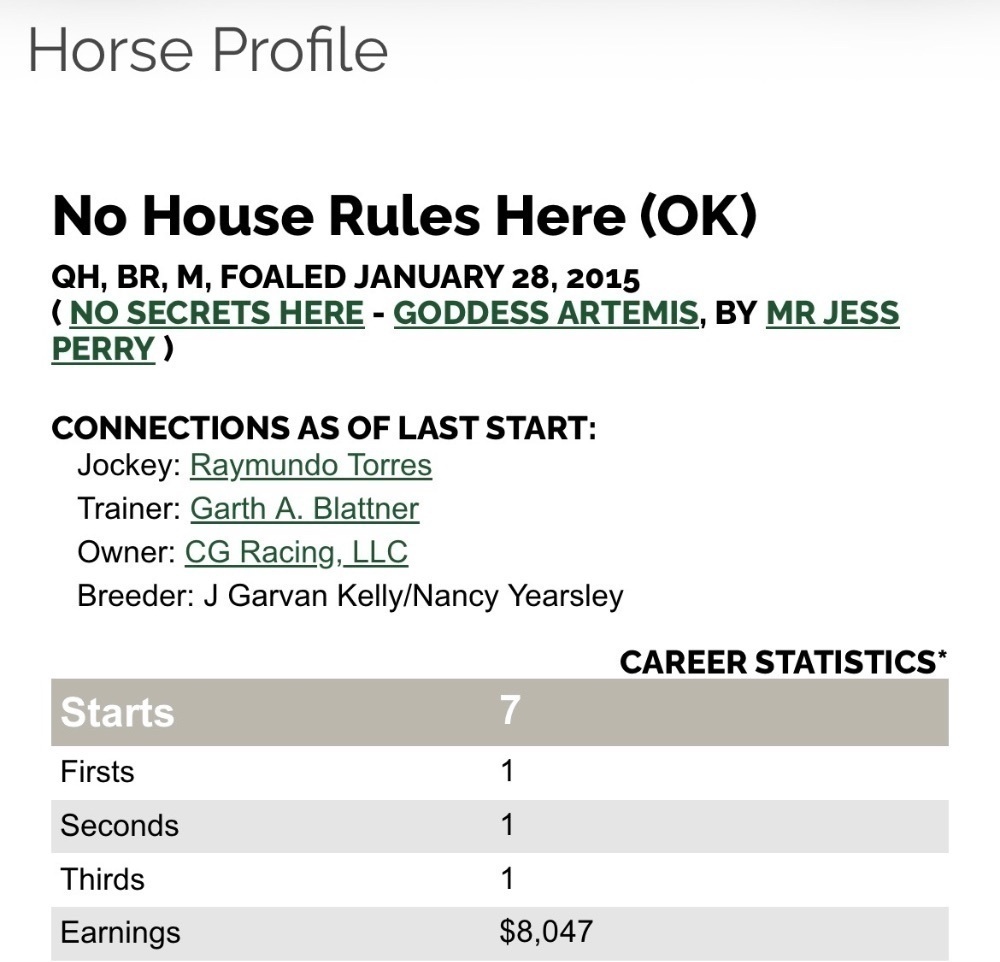Click the $8,047 earnings value

click(x=546, y=931)
